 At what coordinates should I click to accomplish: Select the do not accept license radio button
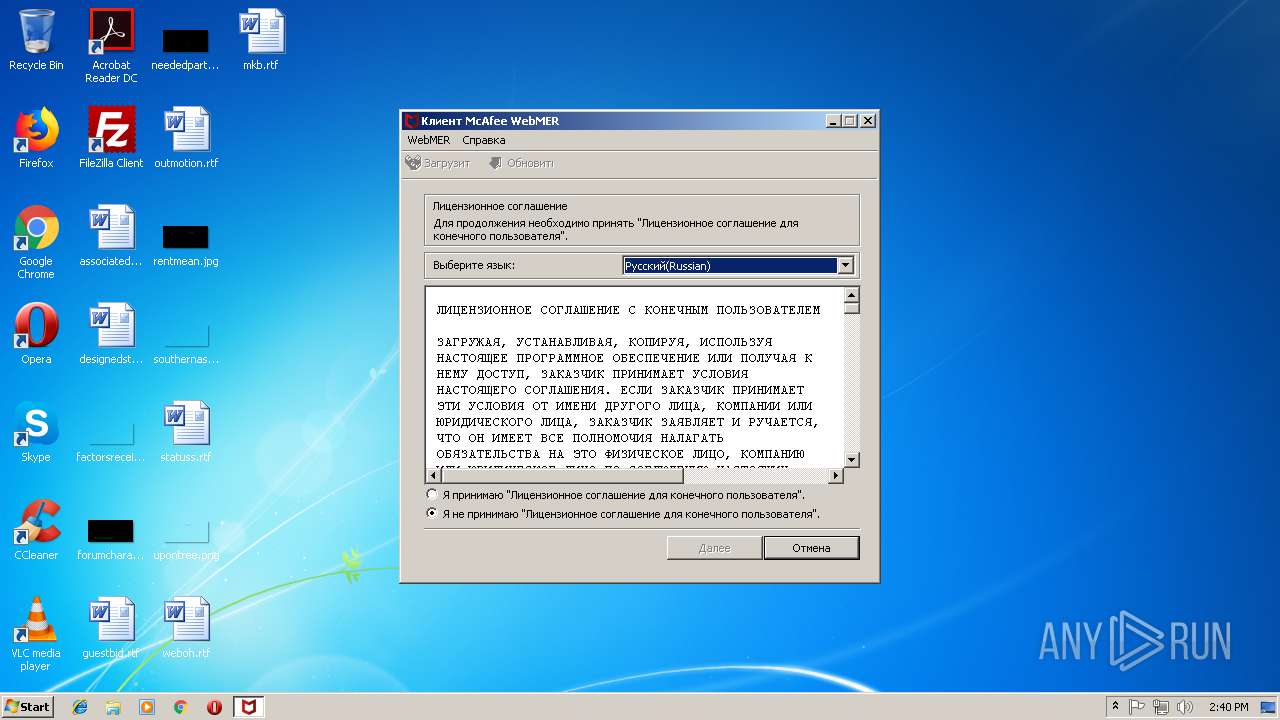coord(432,514)
